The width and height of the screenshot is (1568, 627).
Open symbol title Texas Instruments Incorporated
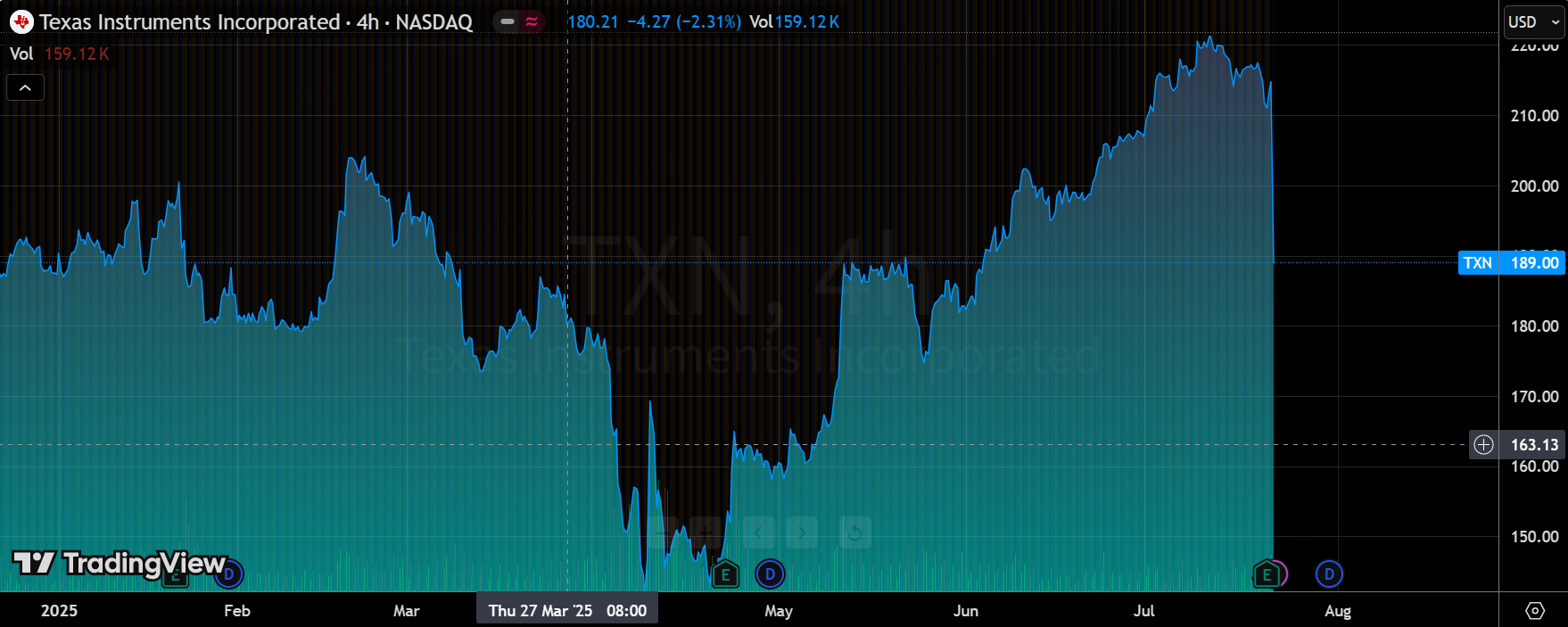[x=189, y=22]
